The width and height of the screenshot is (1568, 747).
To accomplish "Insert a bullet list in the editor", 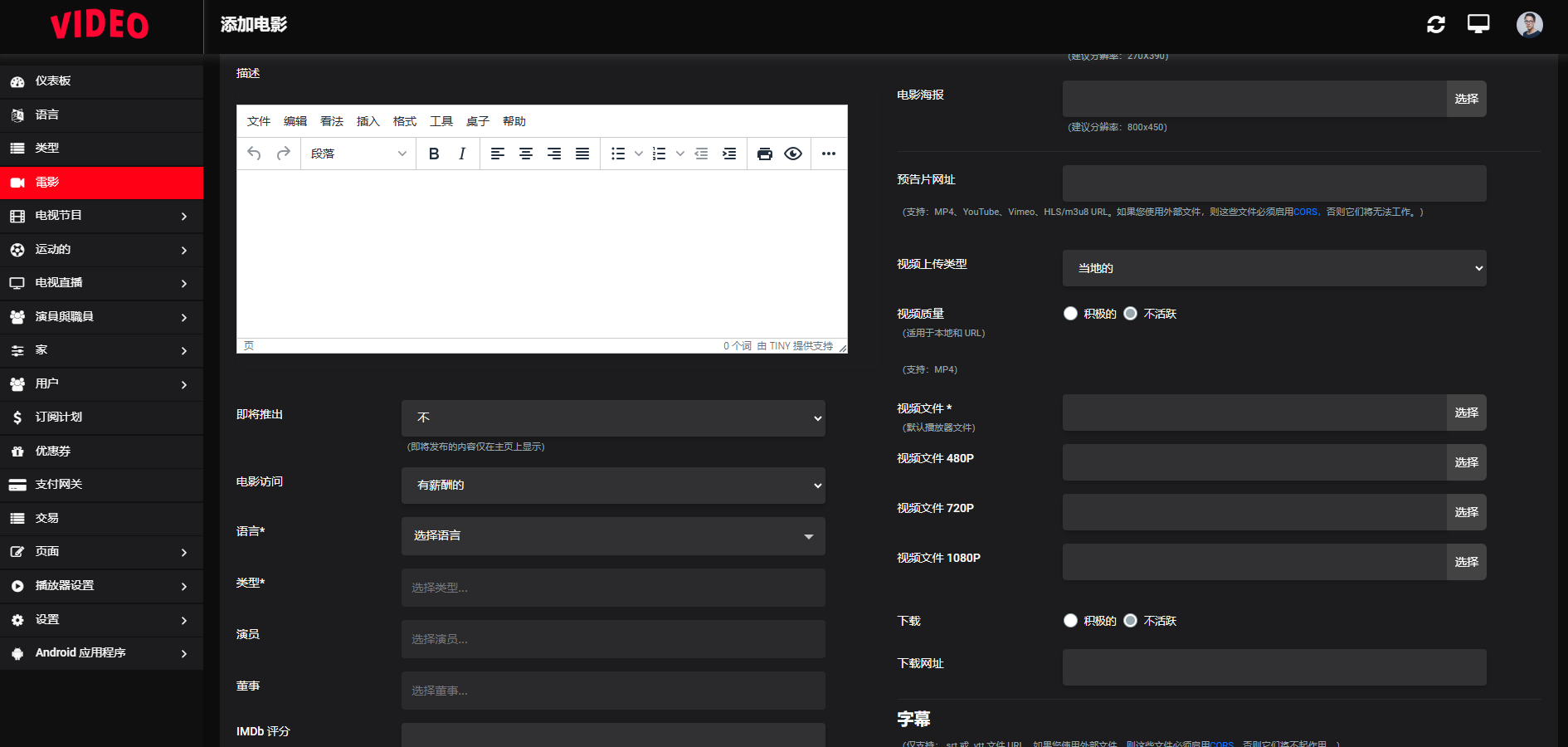I will (618, 154).
